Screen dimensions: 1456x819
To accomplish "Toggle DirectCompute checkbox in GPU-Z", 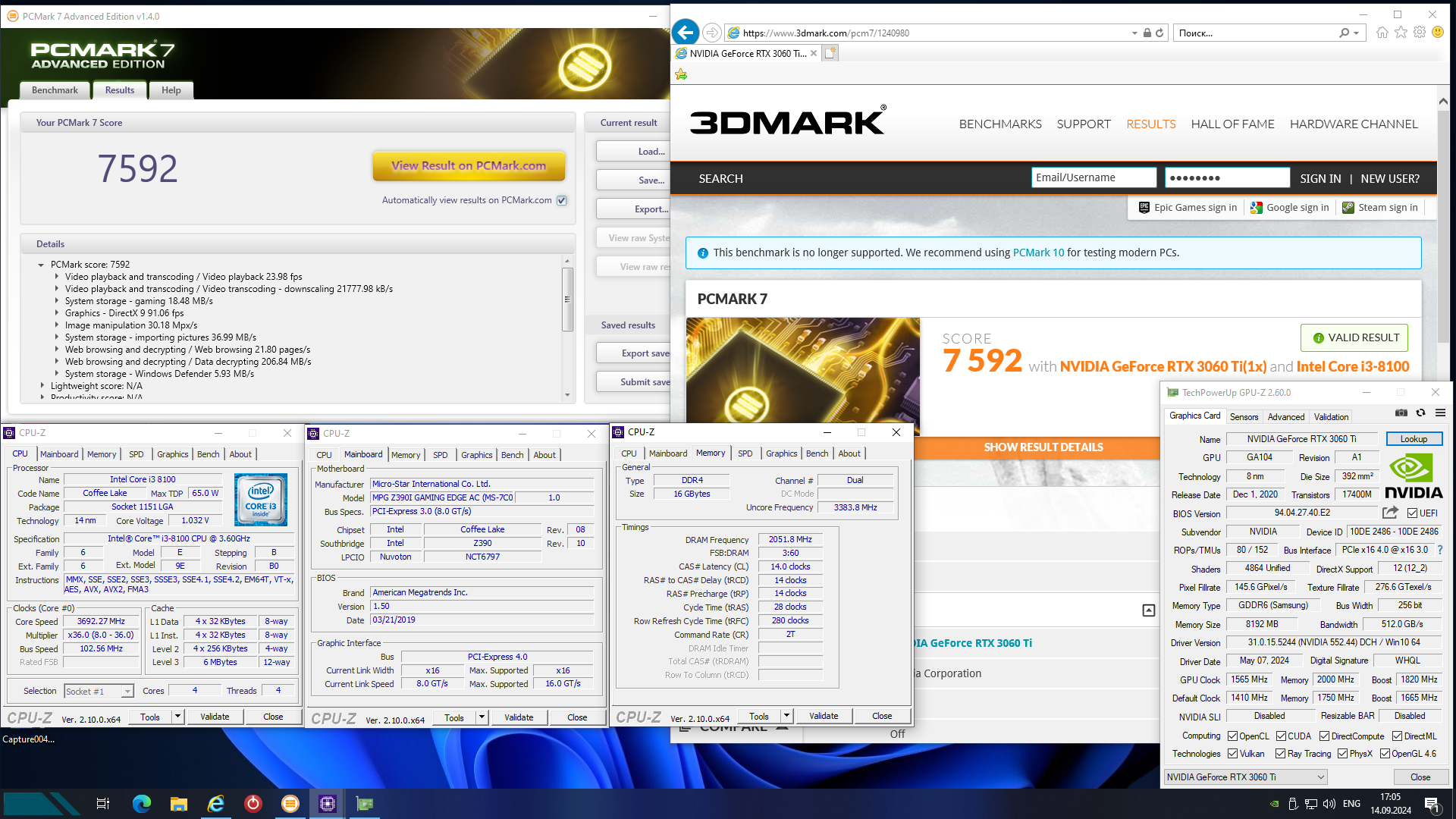I will (1324, 736).
